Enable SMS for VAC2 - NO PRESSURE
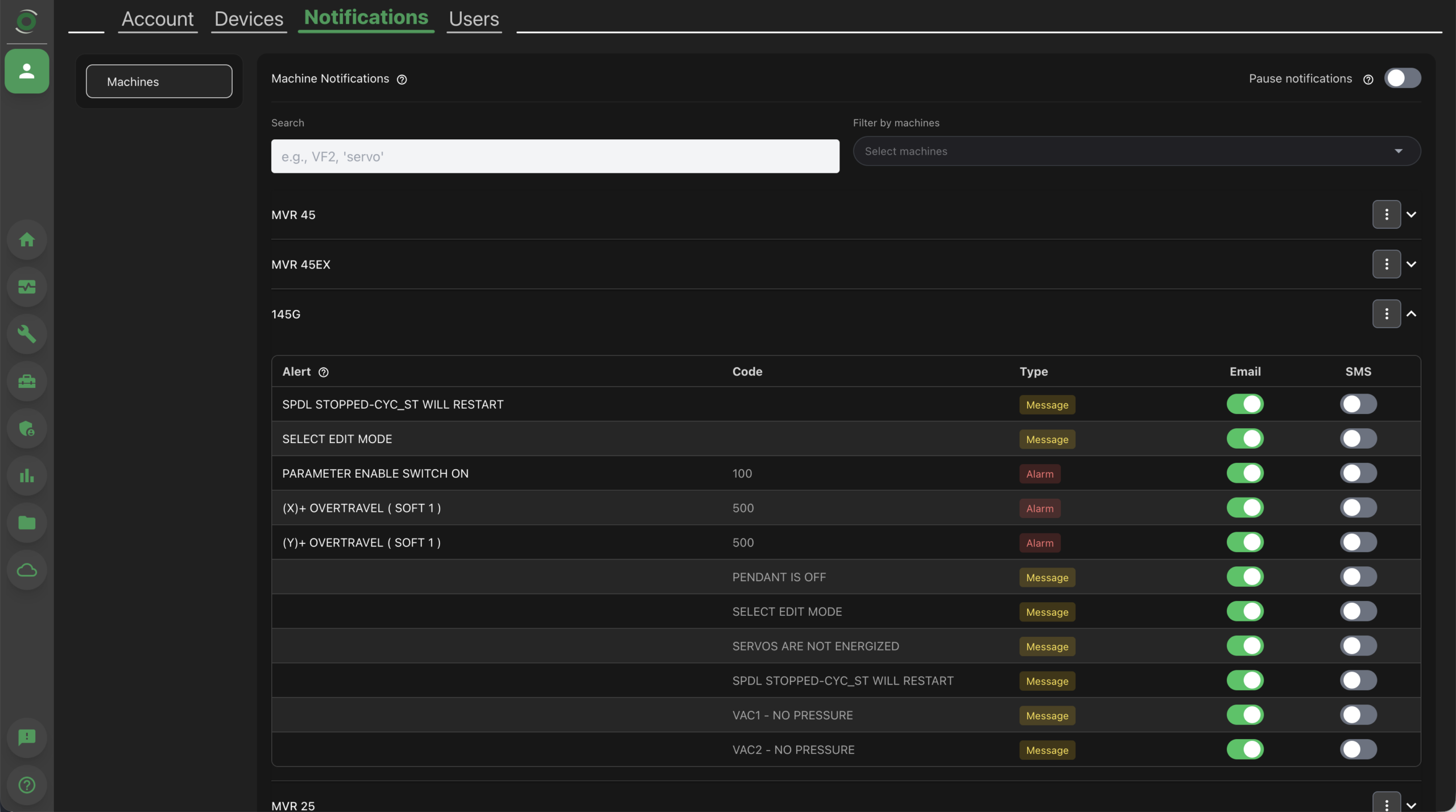This screenshot has height=812, width=1456. coord(1358,749)
